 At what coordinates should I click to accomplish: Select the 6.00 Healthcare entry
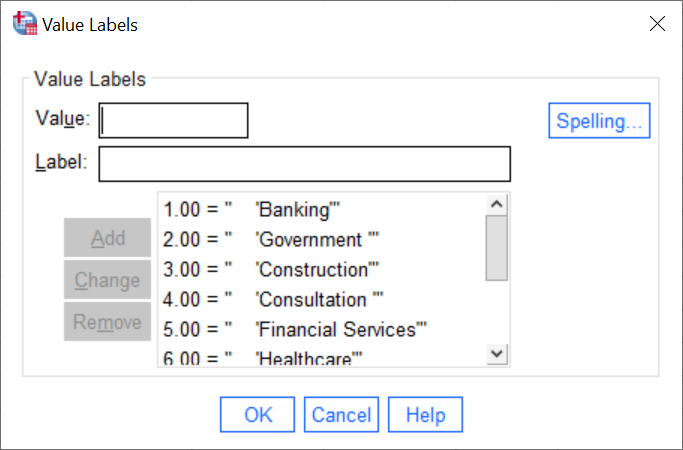(x=321, y=359)
